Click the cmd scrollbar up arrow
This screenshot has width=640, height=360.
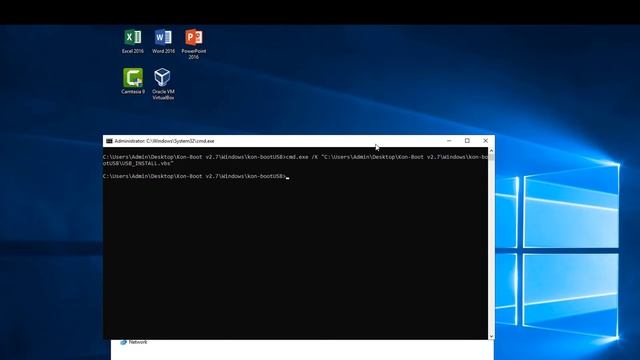tap(491, 151)
